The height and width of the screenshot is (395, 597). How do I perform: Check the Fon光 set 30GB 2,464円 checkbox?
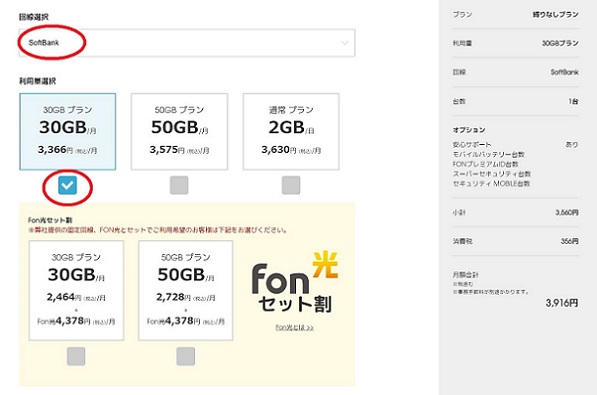pyautogui.click(x=76, y=357)
